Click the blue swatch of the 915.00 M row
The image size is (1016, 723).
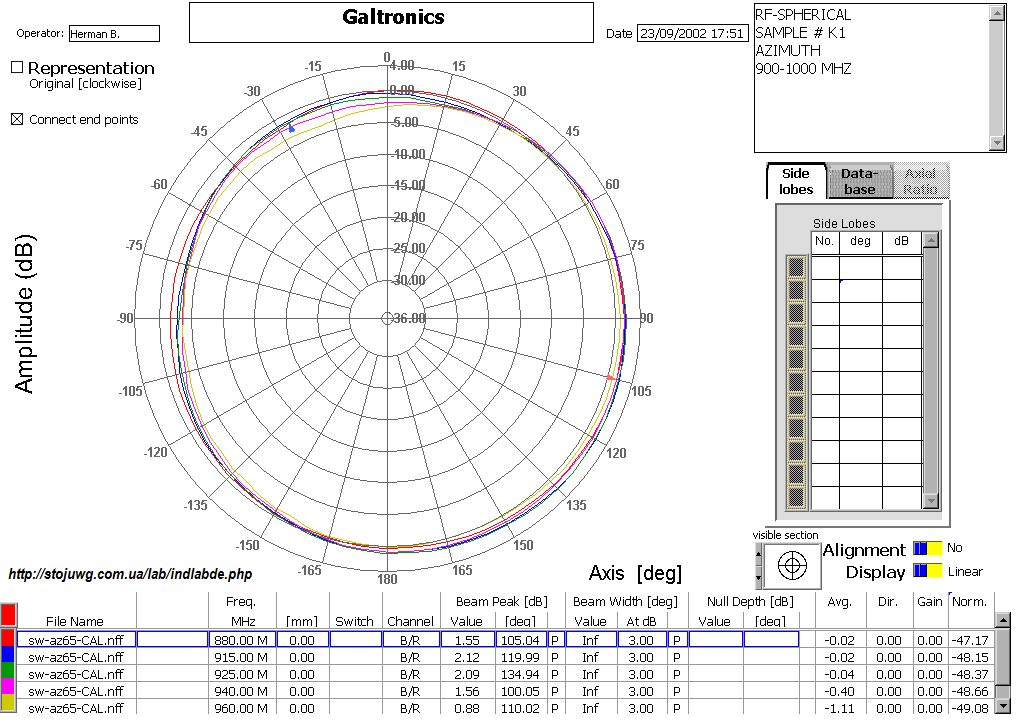8,656
